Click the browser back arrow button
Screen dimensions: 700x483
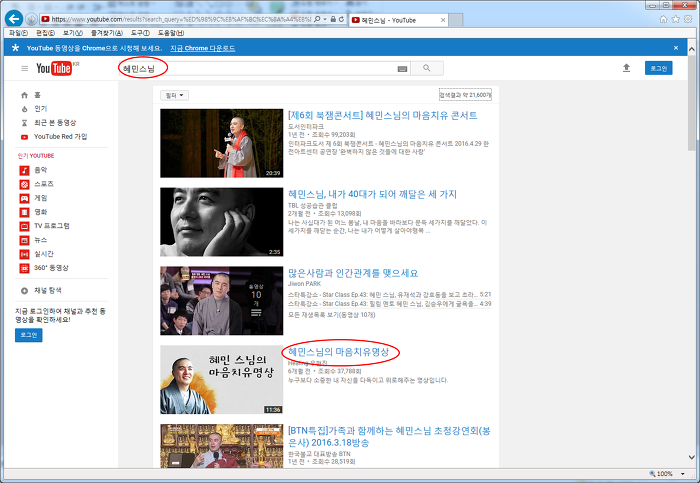(x=14, y=18)
